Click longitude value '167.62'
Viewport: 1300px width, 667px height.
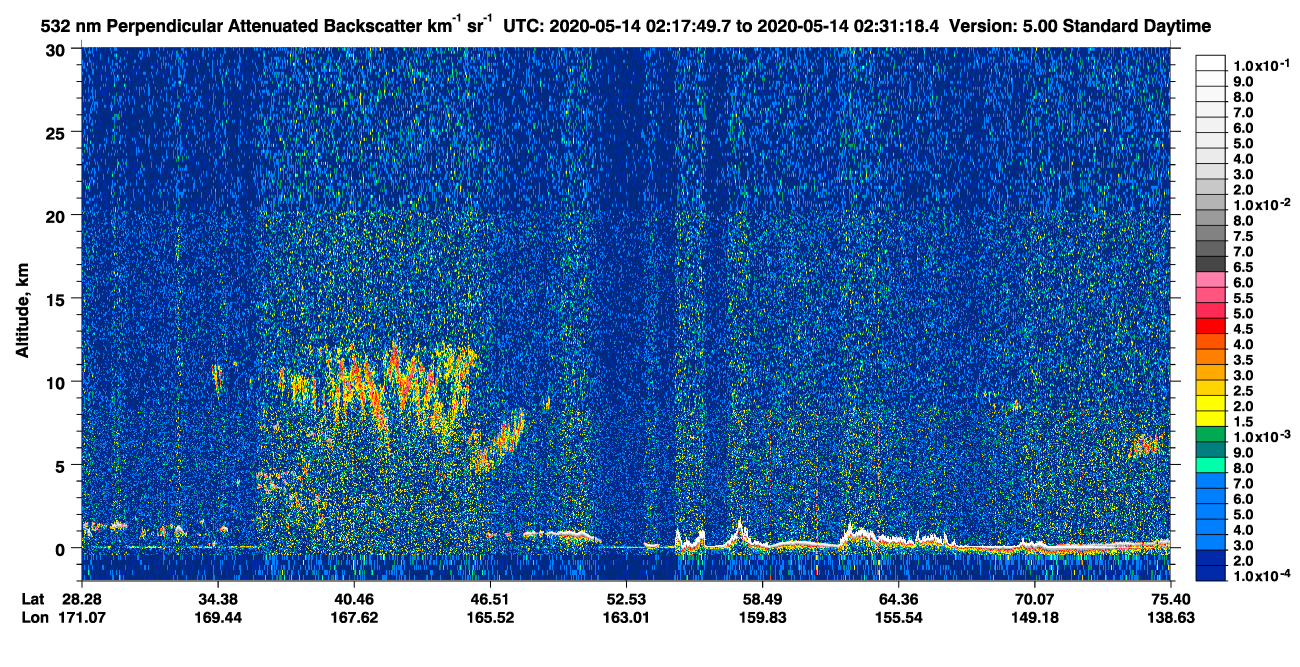353,617
